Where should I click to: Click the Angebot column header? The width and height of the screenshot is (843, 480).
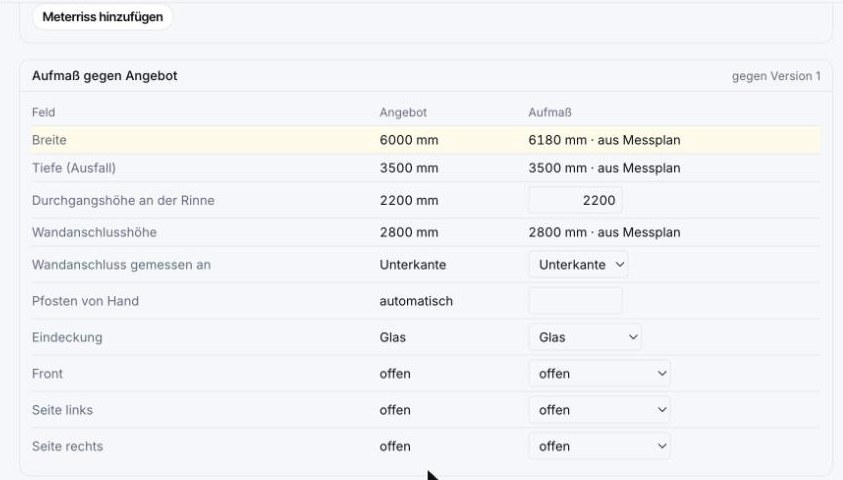[403, 112]
